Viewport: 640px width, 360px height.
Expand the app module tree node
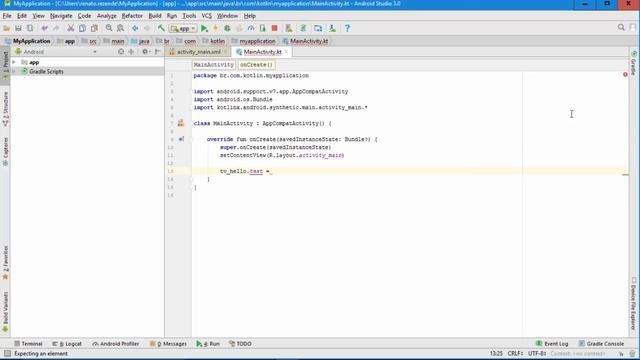point(14,62)
